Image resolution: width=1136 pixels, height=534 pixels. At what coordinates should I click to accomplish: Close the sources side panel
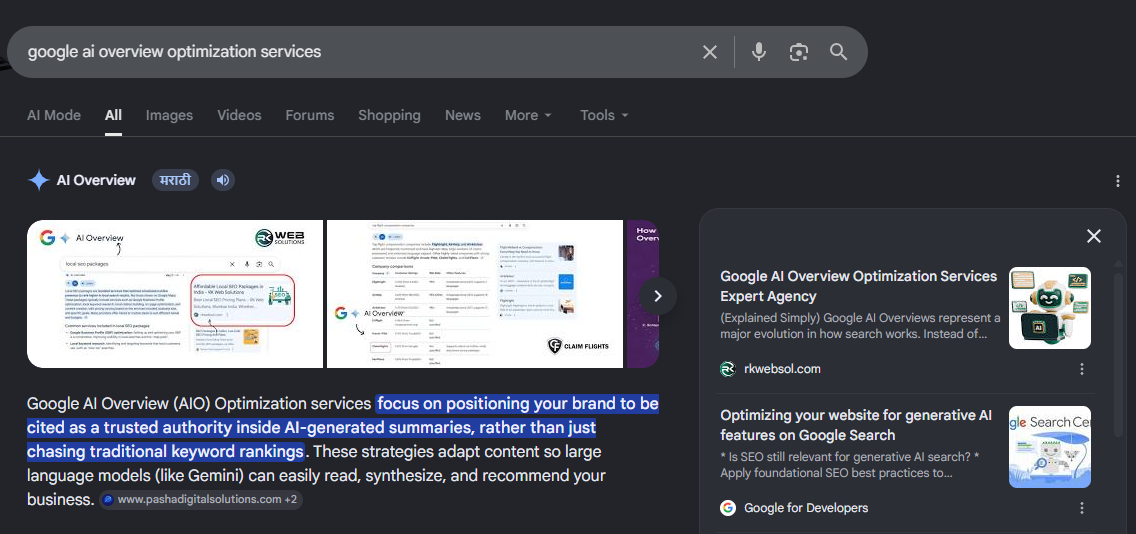pos(1093,236)
